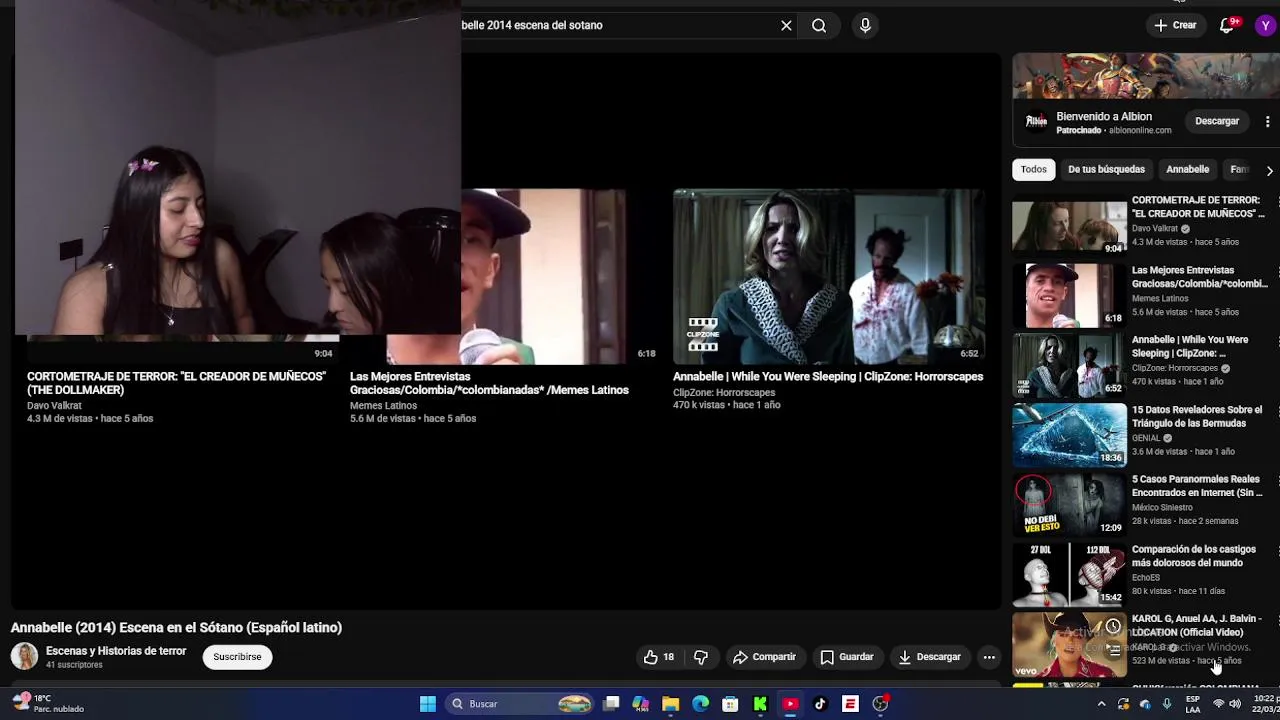Open the taskbar weather widget
This screenshot has height=720, width=1280.
(50, 703)
